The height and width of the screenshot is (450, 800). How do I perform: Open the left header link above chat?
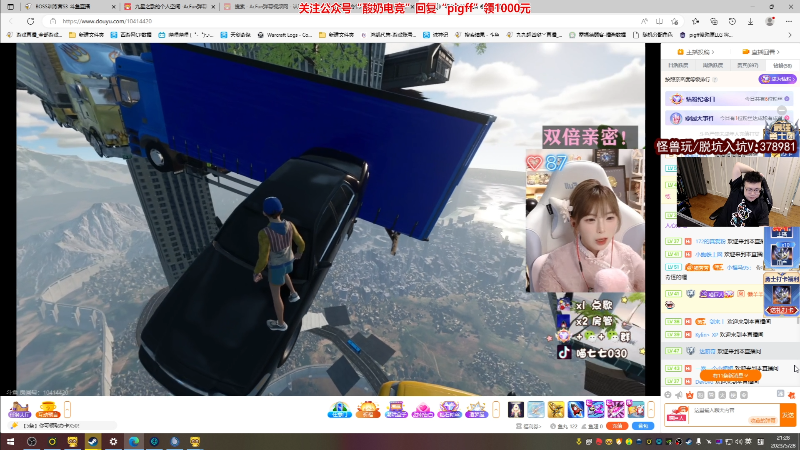click(695, 52)
